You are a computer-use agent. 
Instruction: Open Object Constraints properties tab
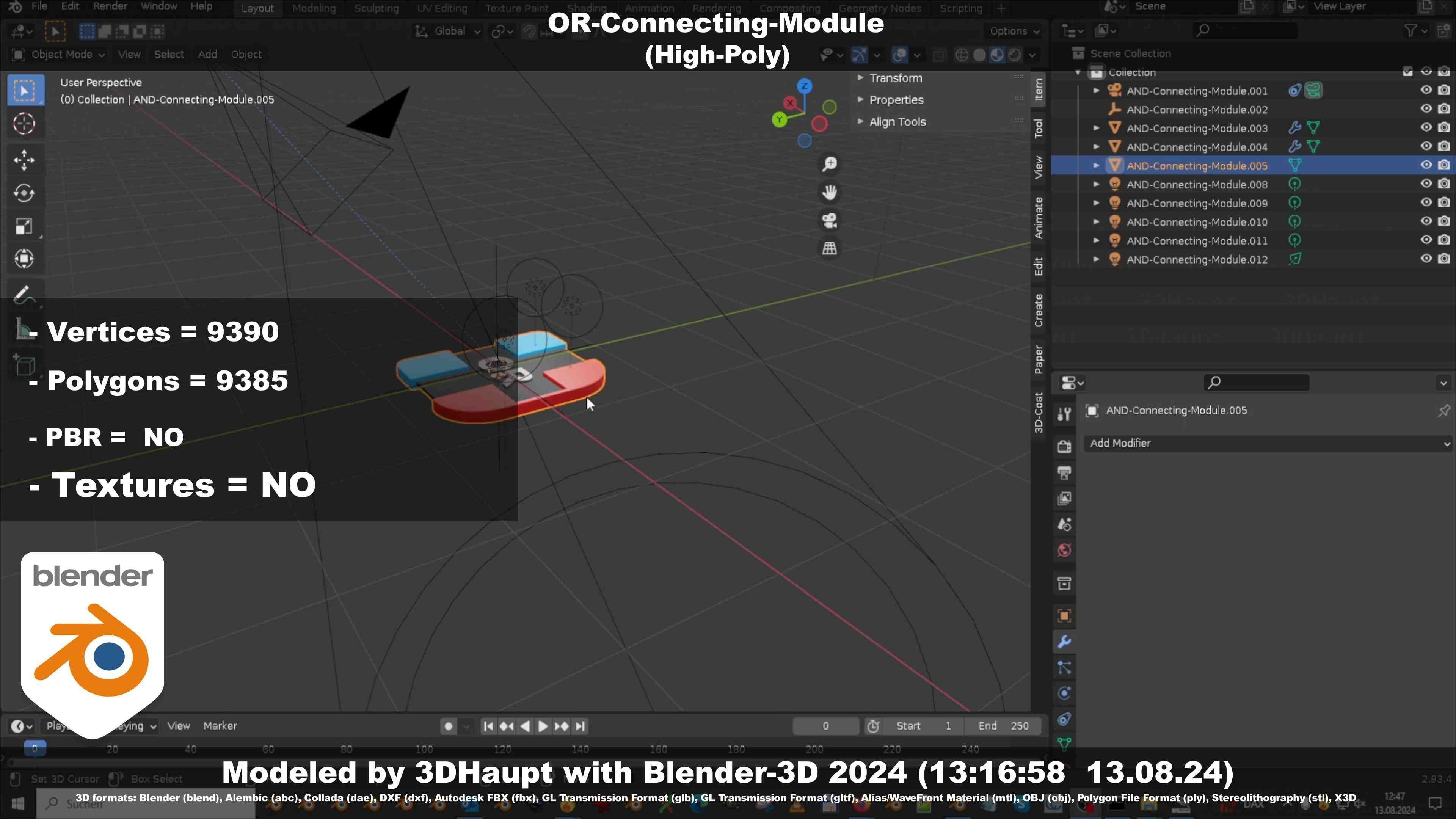(x=1064, y=719)
